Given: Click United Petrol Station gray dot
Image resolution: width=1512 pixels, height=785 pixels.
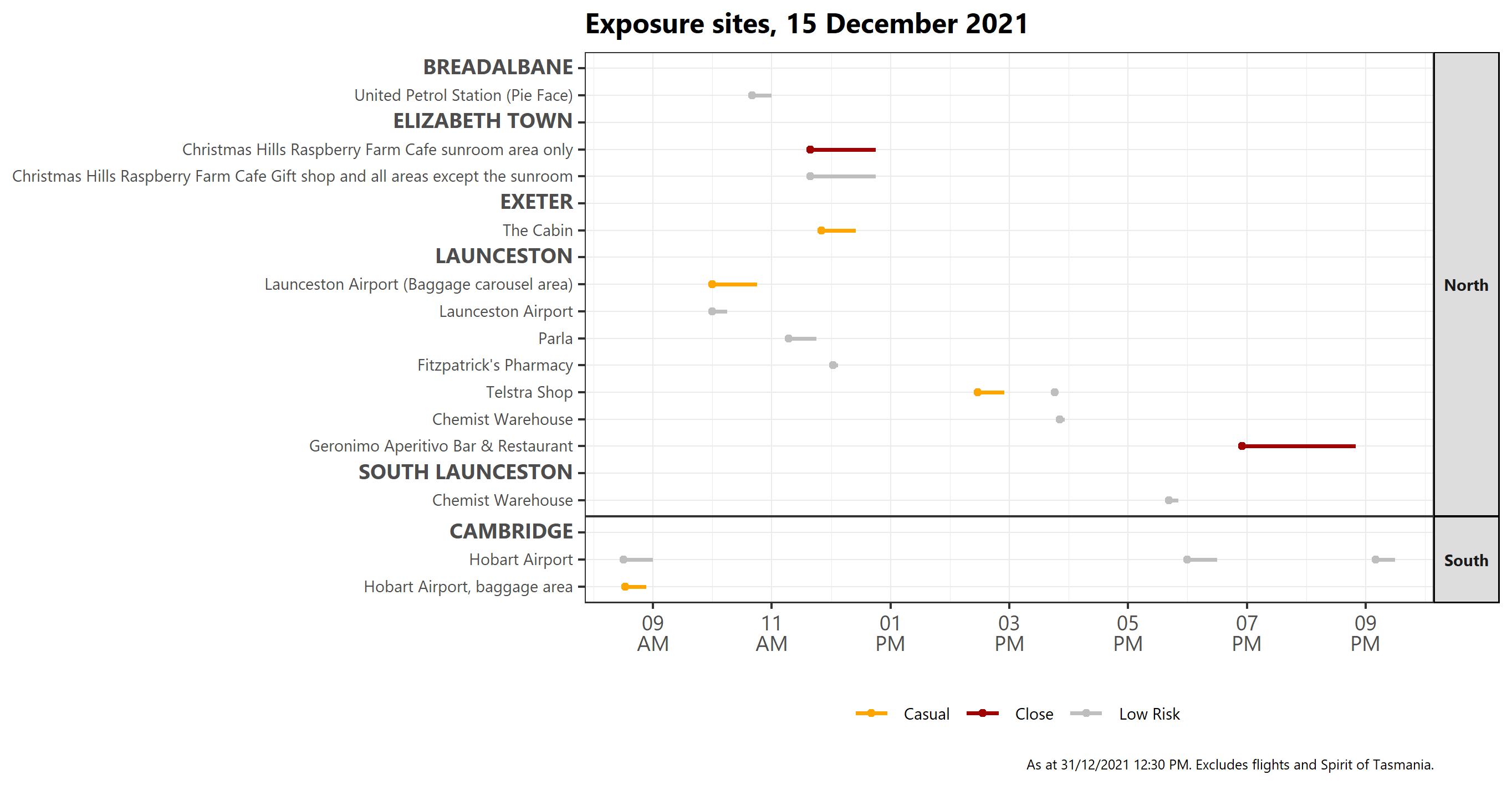Looking at the screenshot, I should pyautogui.click(x=752, y=96).
